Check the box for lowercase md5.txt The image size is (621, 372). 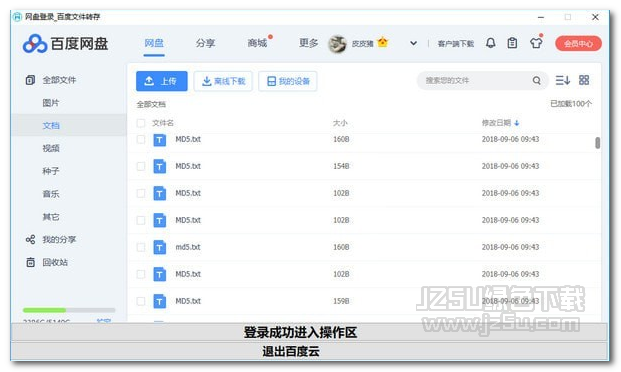141,247
